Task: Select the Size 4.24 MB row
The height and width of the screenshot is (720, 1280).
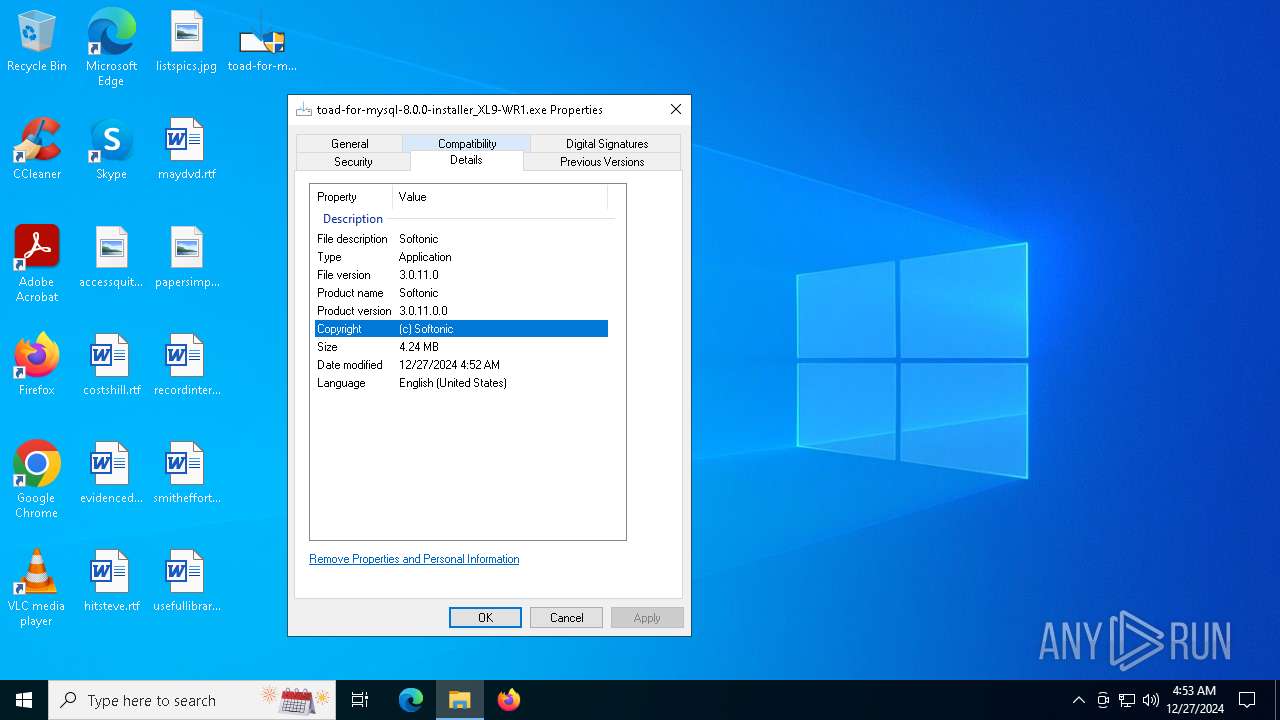Action: (x=461, y=347)
